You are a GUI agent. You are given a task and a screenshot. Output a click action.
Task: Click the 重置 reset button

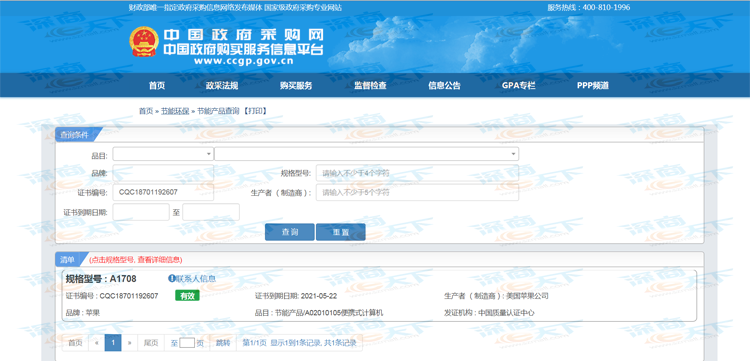[341, 232]
